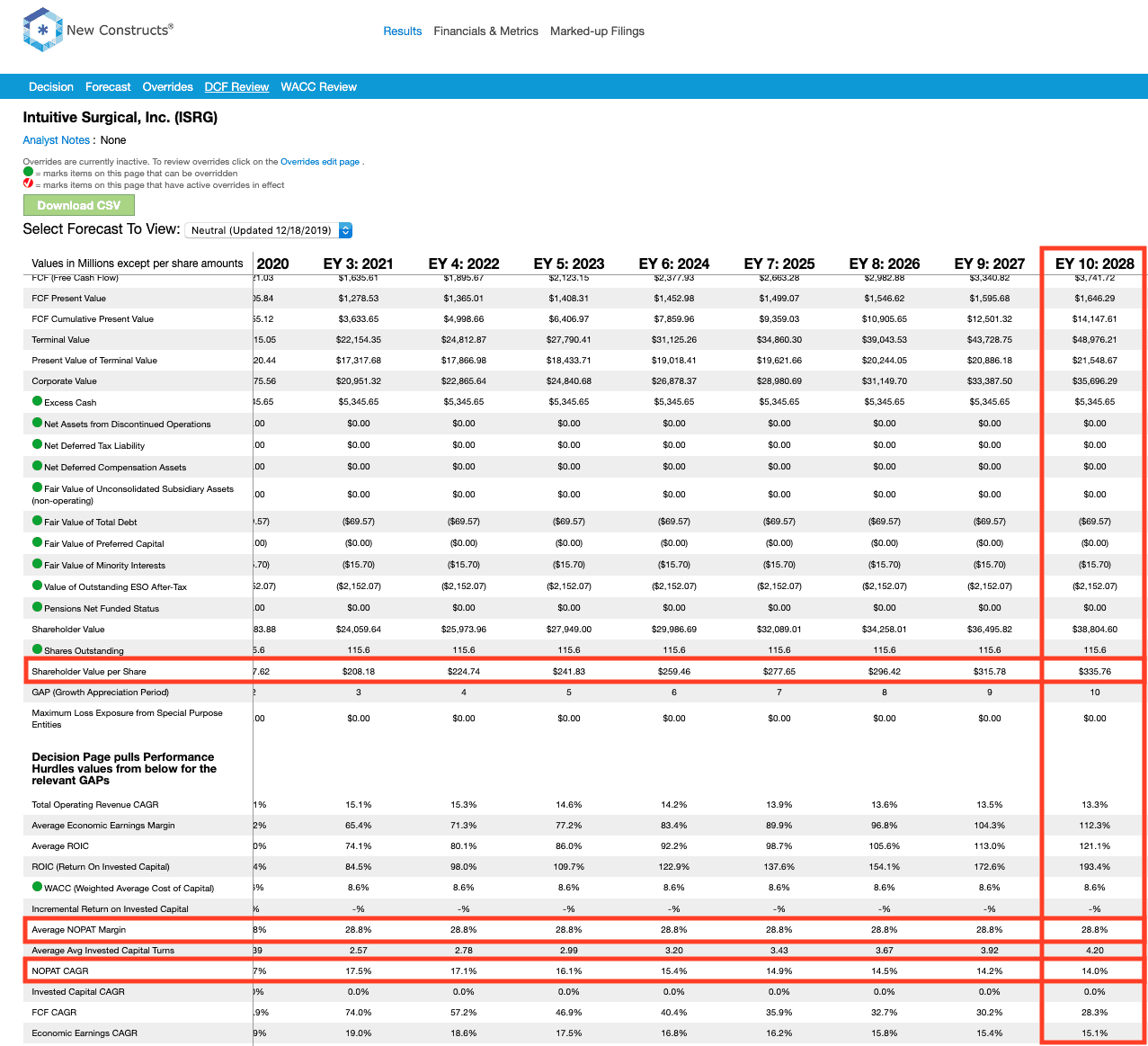The width and height of the screenshot is (1148, 1046).
Task: Click green dot beside Fair Value of Preferred Capital
Action: coord(38,542)
